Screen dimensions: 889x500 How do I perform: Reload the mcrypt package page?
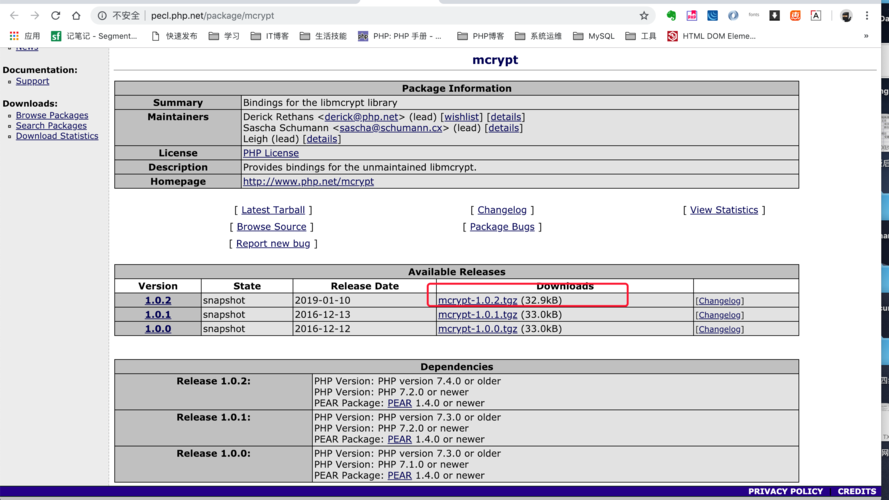pos(55,16)
